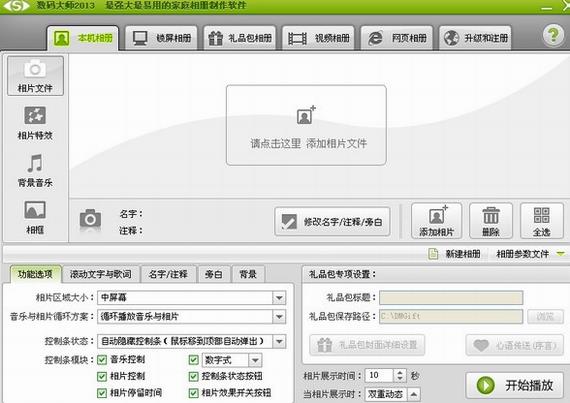Toggle the 控制条状态按钮 checkbox

point(193,376)
